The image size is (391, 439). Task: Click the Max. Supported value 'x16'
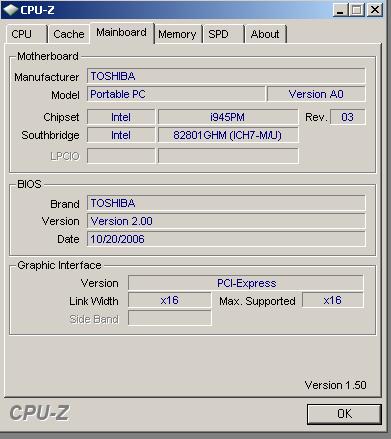point(333,300)
